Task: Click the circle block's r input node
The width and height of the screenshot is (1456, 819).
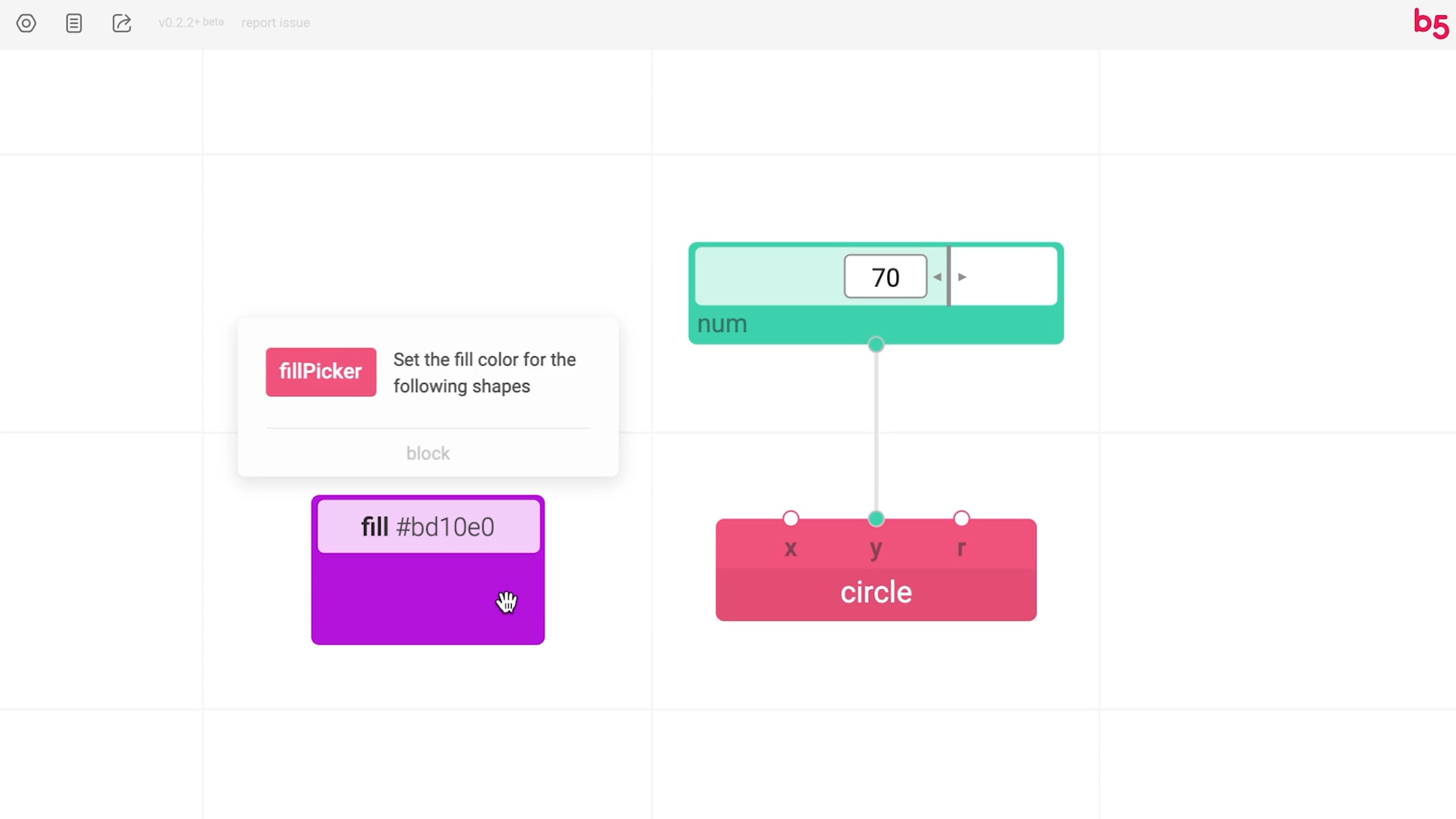Action: 961,519
